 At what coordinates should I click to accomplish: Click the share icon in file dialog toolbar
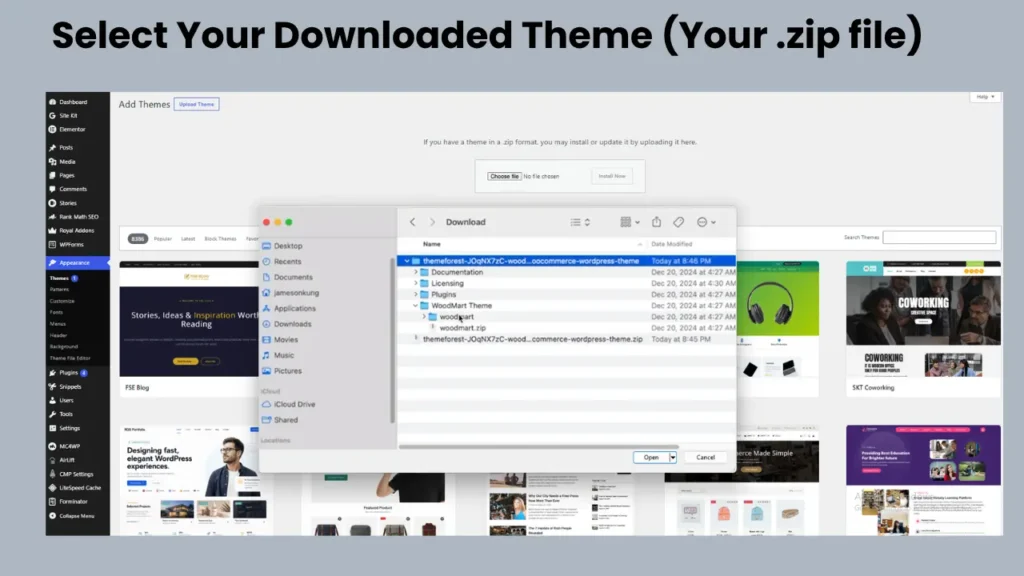point(656,222)
